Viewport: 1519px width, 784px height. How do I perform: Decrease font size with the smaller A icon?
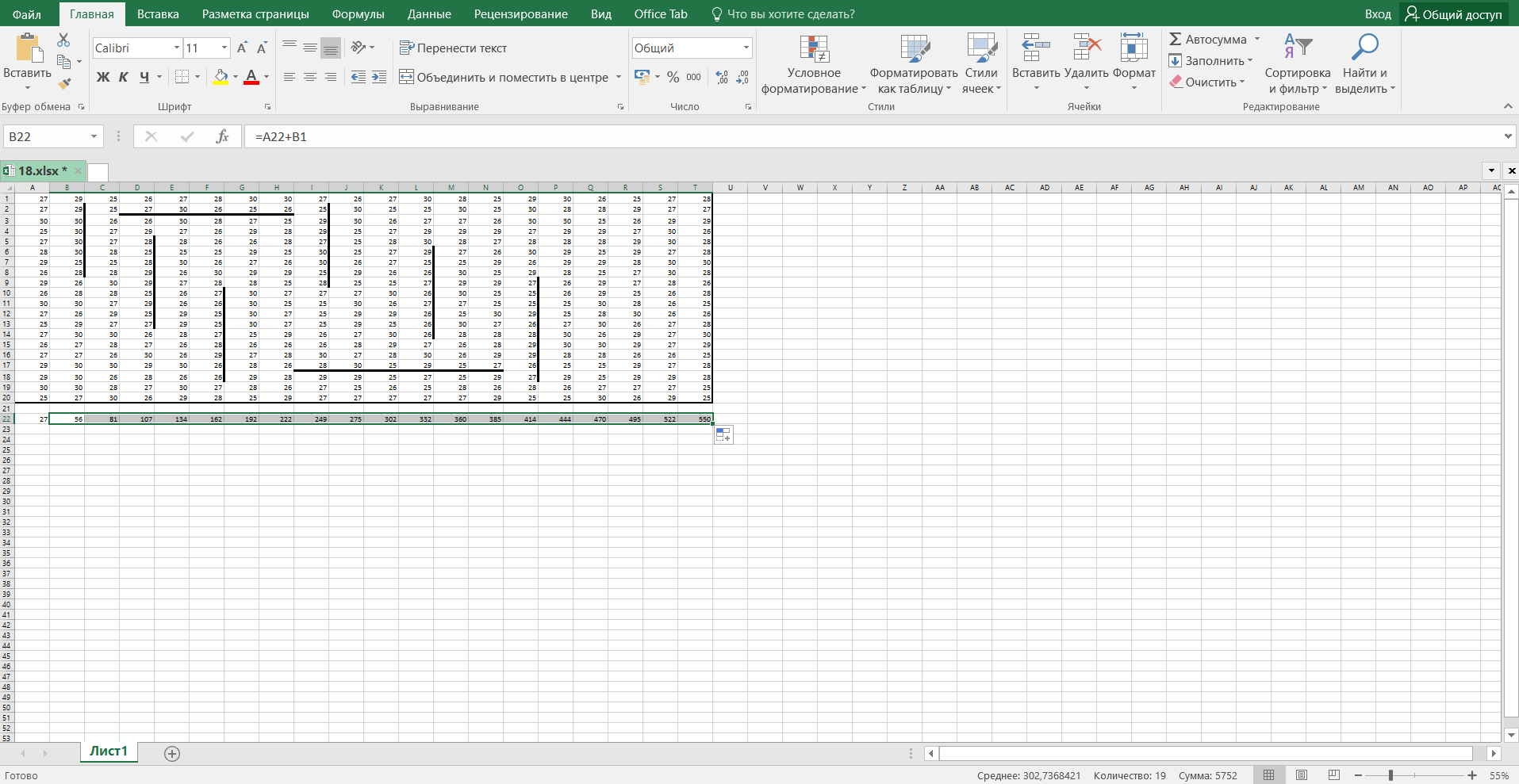[x=262, y=48]
